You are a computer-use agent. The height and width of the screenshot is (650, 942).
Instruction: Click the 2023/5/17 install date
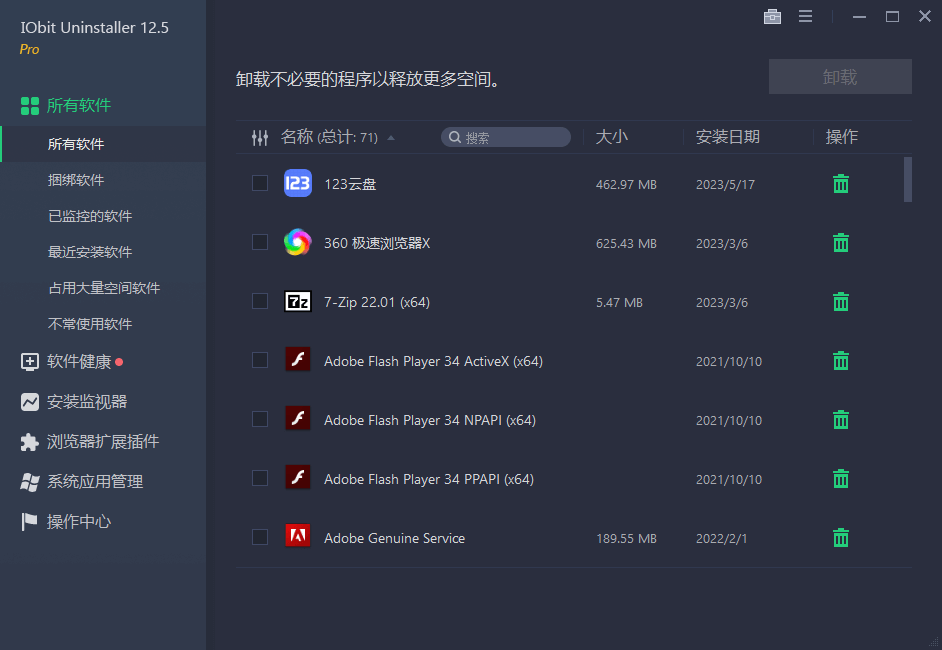(x=725, y=184)
